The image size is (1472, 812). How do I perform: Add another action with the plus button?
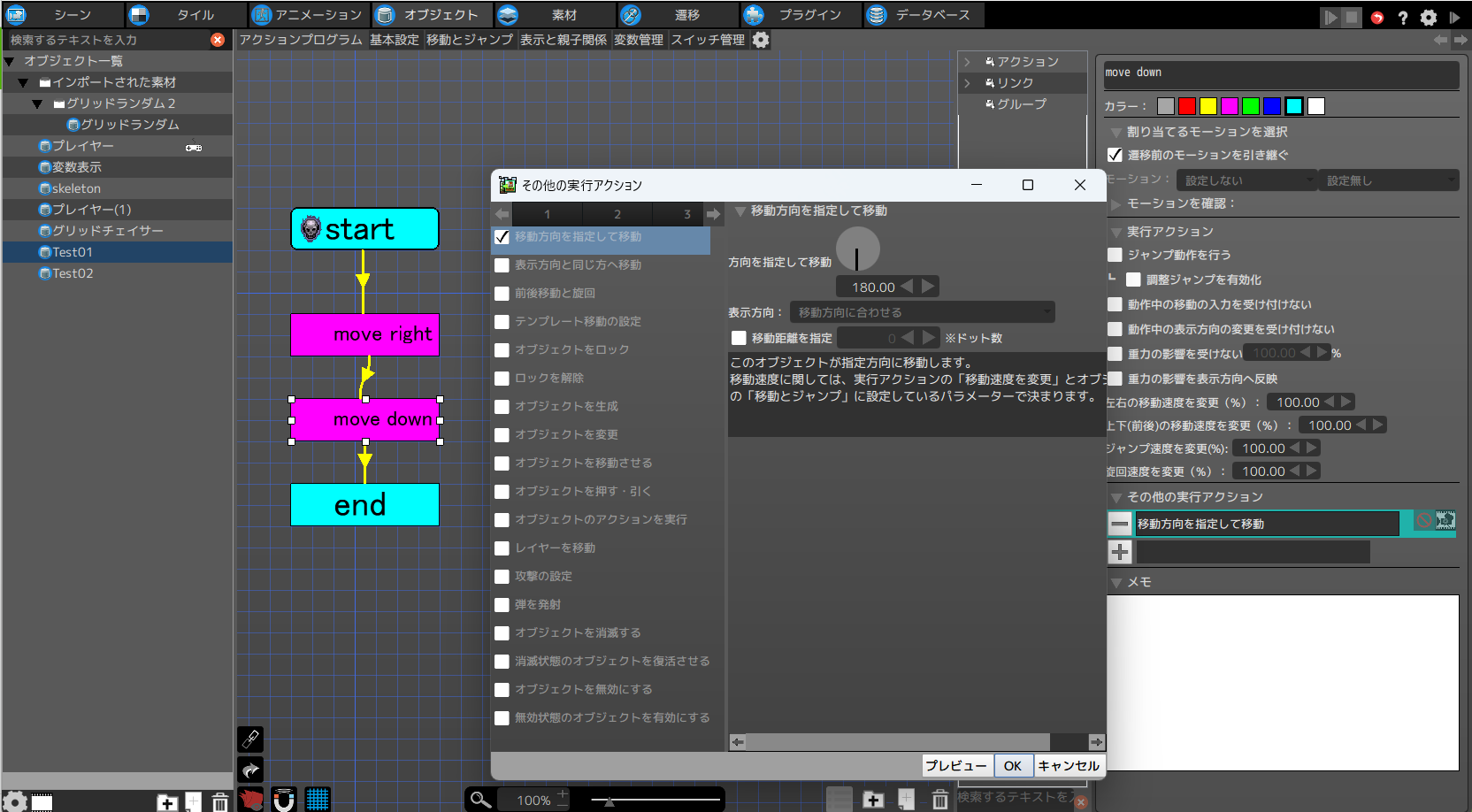1120,552
